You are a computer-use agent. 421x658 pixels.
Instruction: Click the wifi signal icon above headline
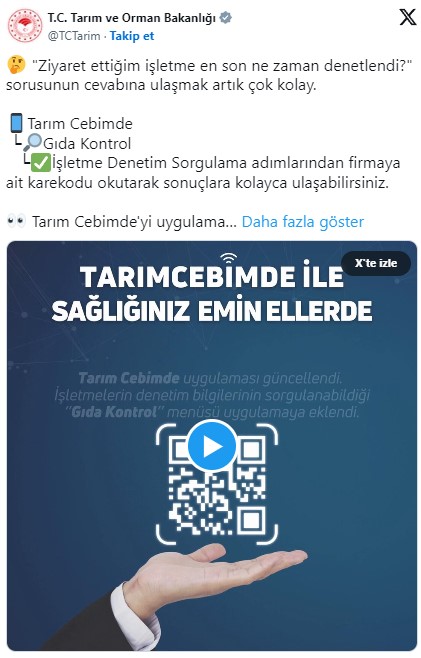pos(229,258)
